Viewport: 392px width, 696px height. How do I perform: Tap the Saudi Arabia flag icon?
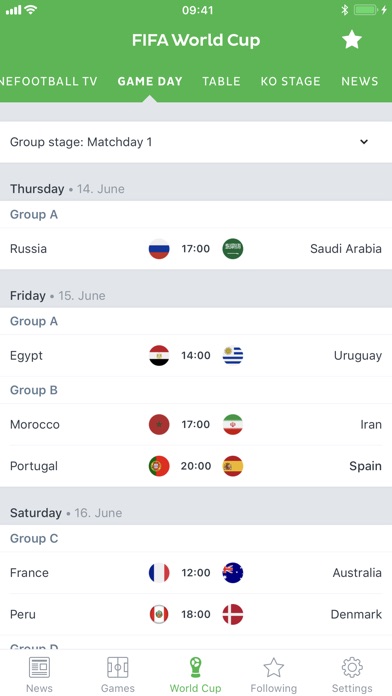click(x=233, y=249)
